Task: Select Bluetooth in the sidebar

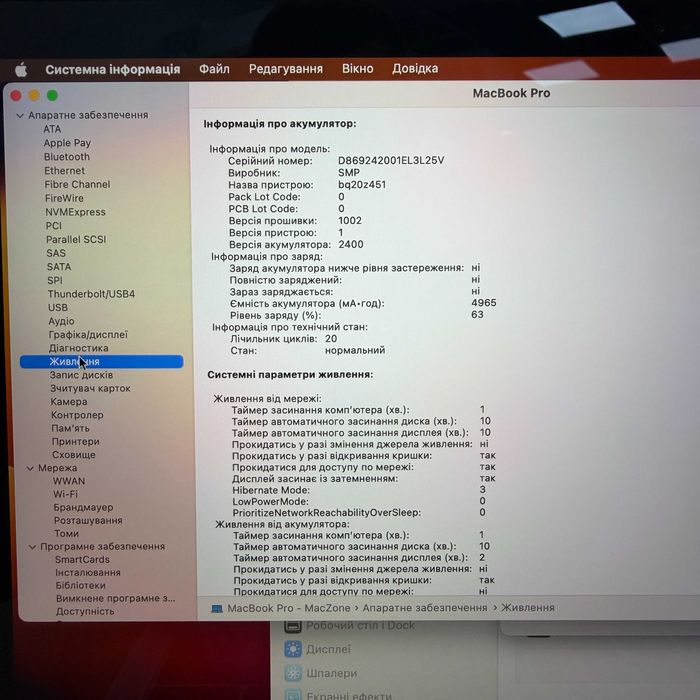Action: tap(67, 157)
